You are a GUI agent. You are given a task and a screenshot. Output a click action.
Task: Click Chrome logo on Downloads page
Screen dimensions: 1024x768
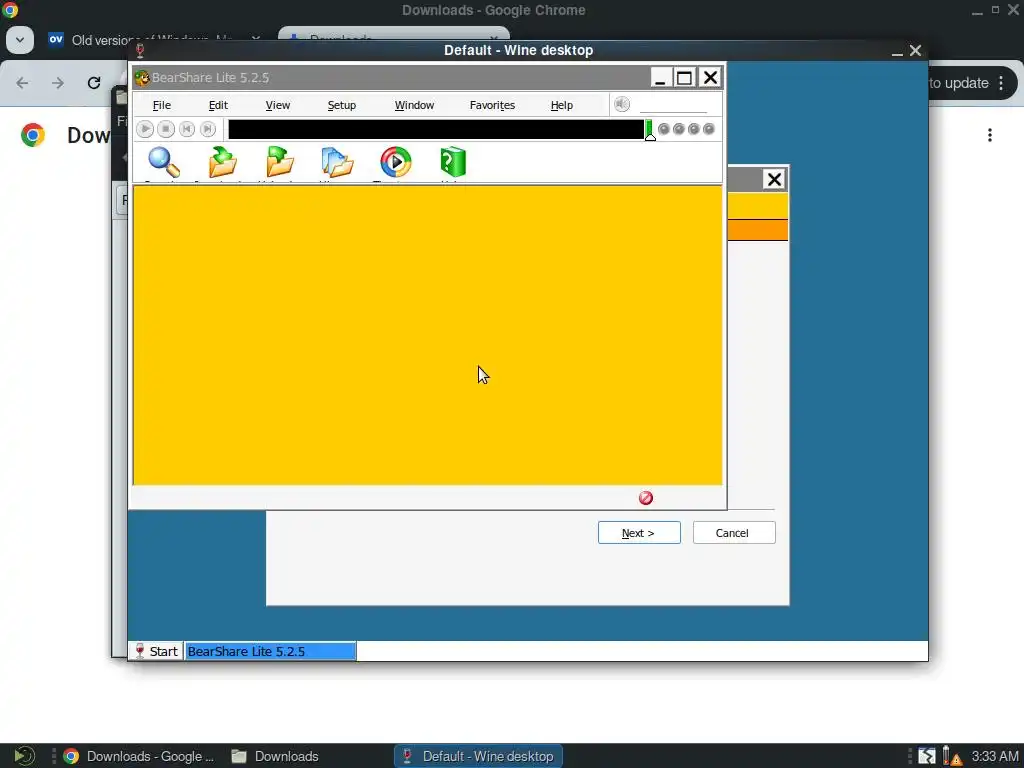[33, 135]
